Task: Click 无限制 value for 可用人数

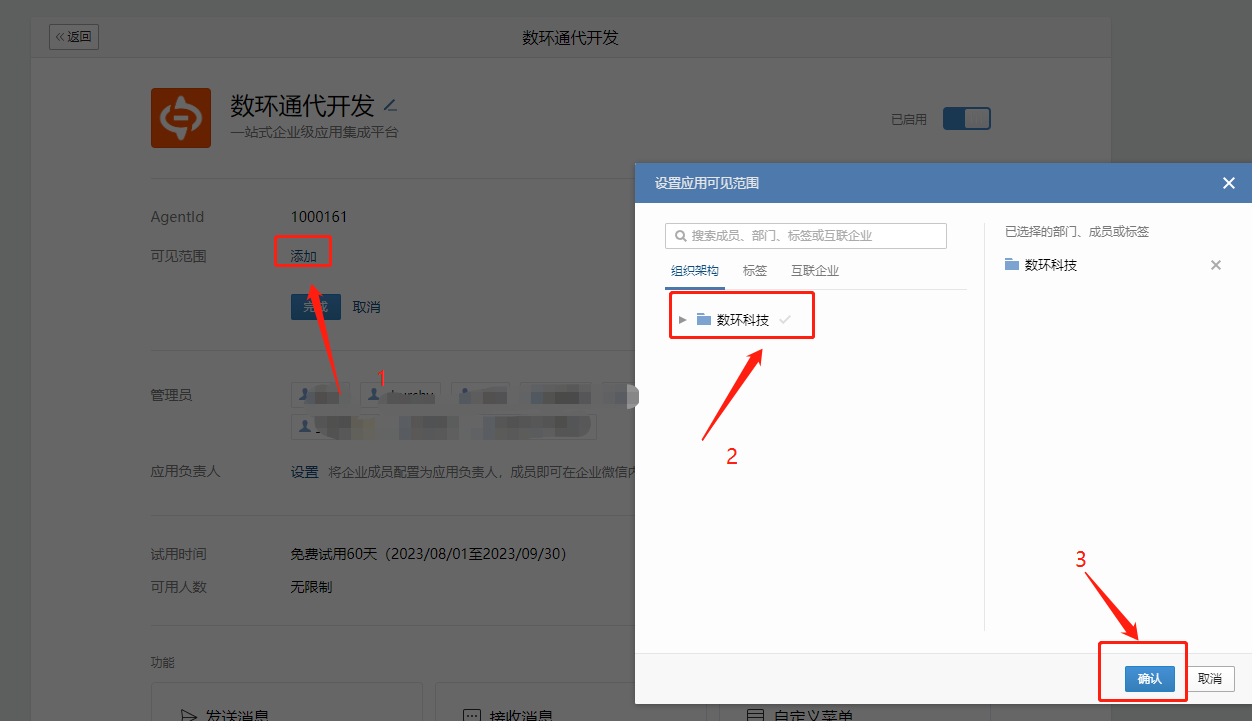Action: coord(311,587)
